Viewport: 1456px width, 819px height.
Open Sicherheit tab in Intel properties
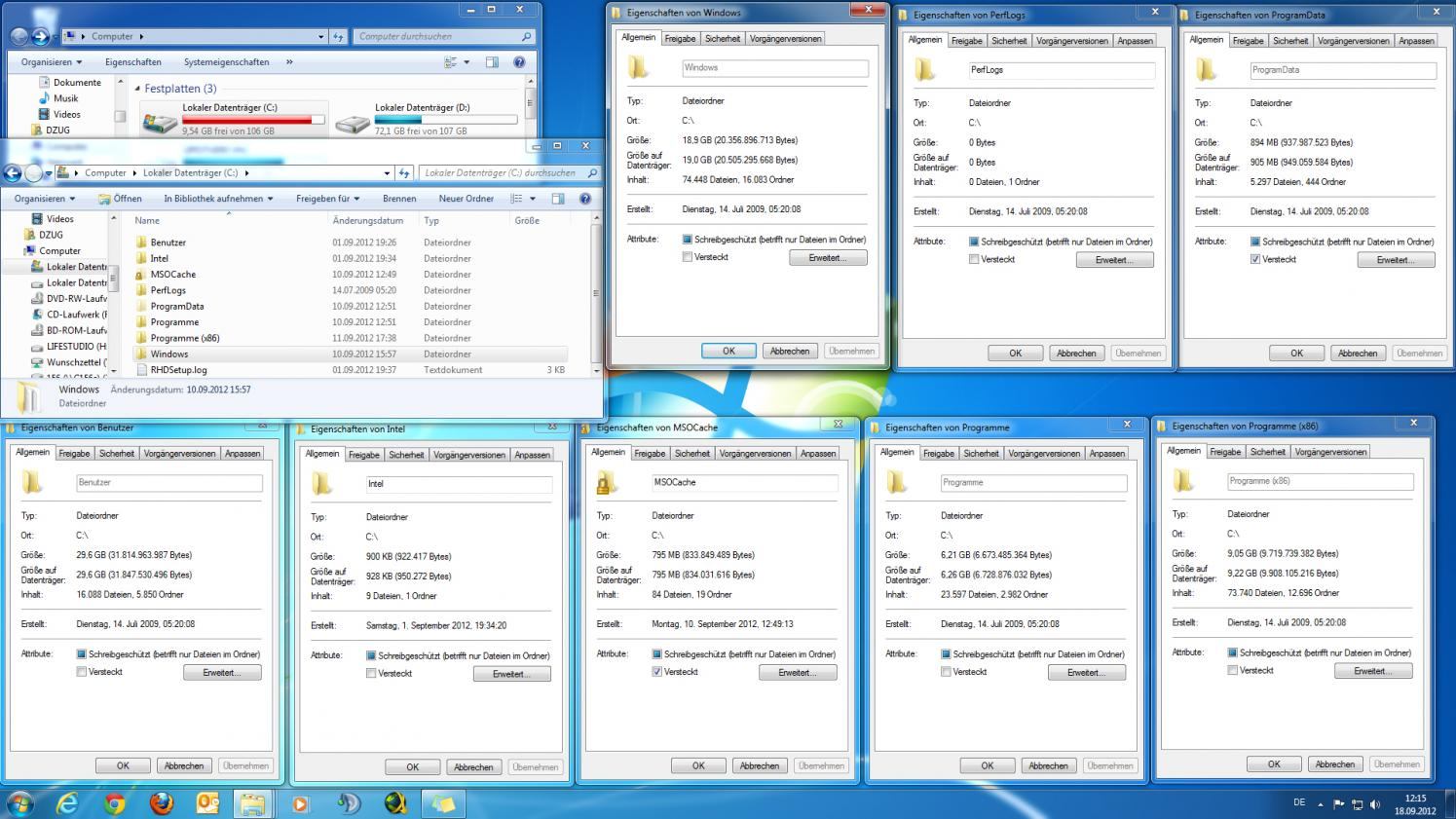(406, 455)
